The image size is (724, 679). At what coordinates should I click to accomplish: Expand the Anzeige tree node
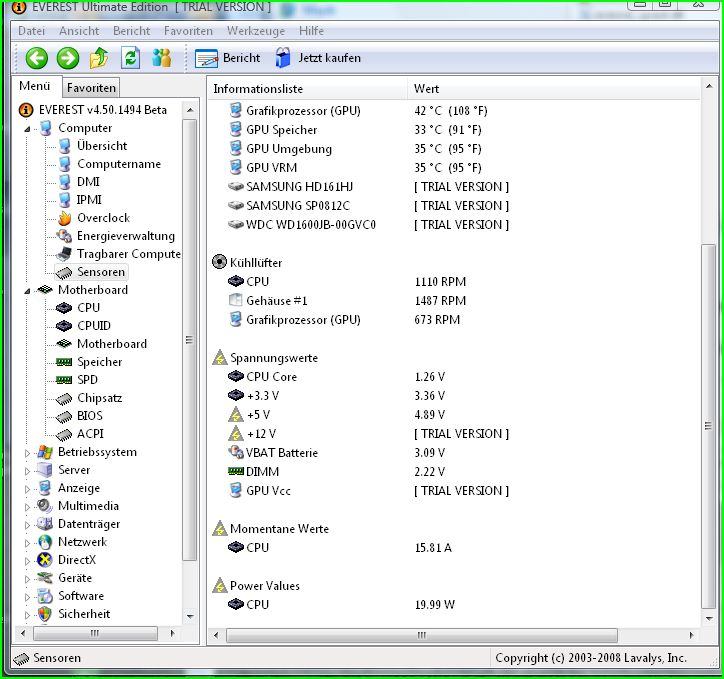pyautogui.click(x=27, y=489)
